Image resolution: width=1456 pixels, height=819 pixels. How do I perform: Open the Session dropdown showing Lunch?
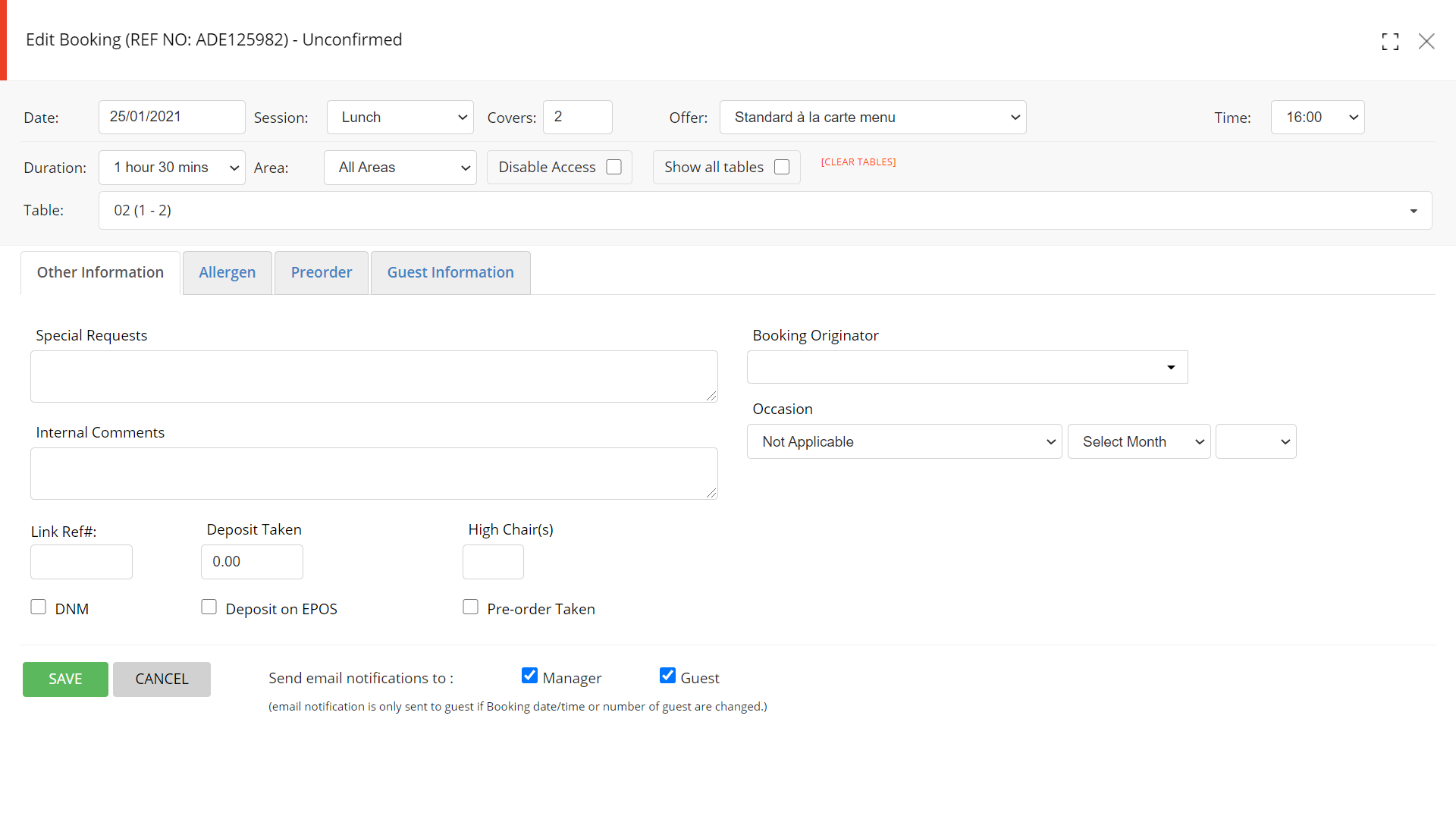point(400,118)
